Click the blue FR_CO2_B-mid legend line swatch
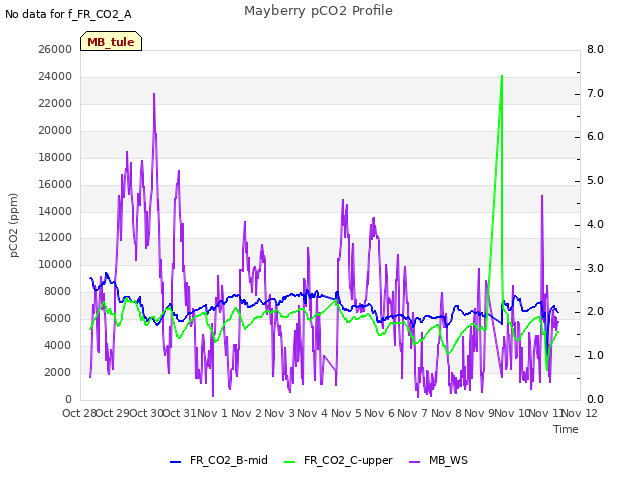The width and height of the screenshot is (640, 480). pyautogui.click(x=176, y=462)
